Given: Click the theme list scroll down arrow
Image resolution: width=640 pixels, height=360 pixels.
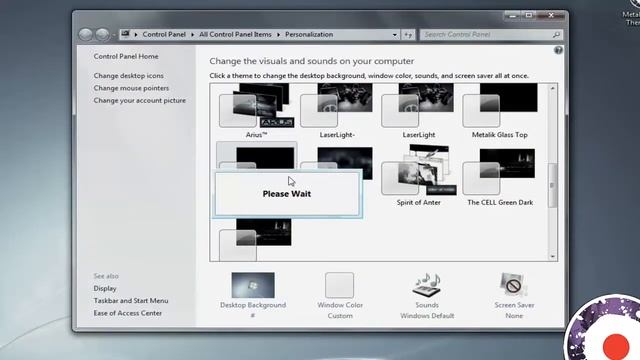Looking at the screenshot, I should pos(552,256).
